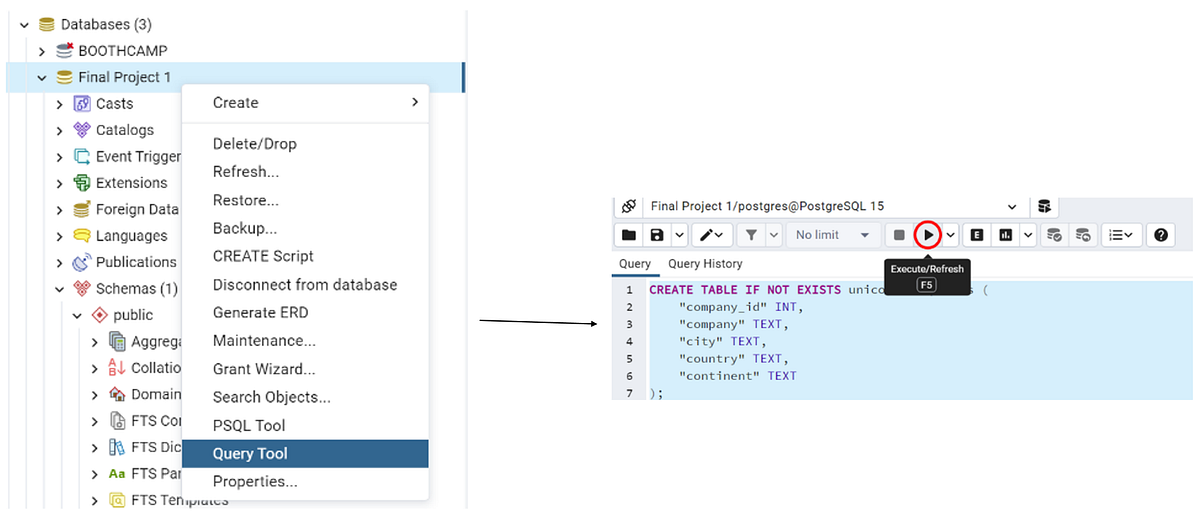Launch PSQL Tool from context menu
This screenshot has height=519, width=1200.
(305, 425)
